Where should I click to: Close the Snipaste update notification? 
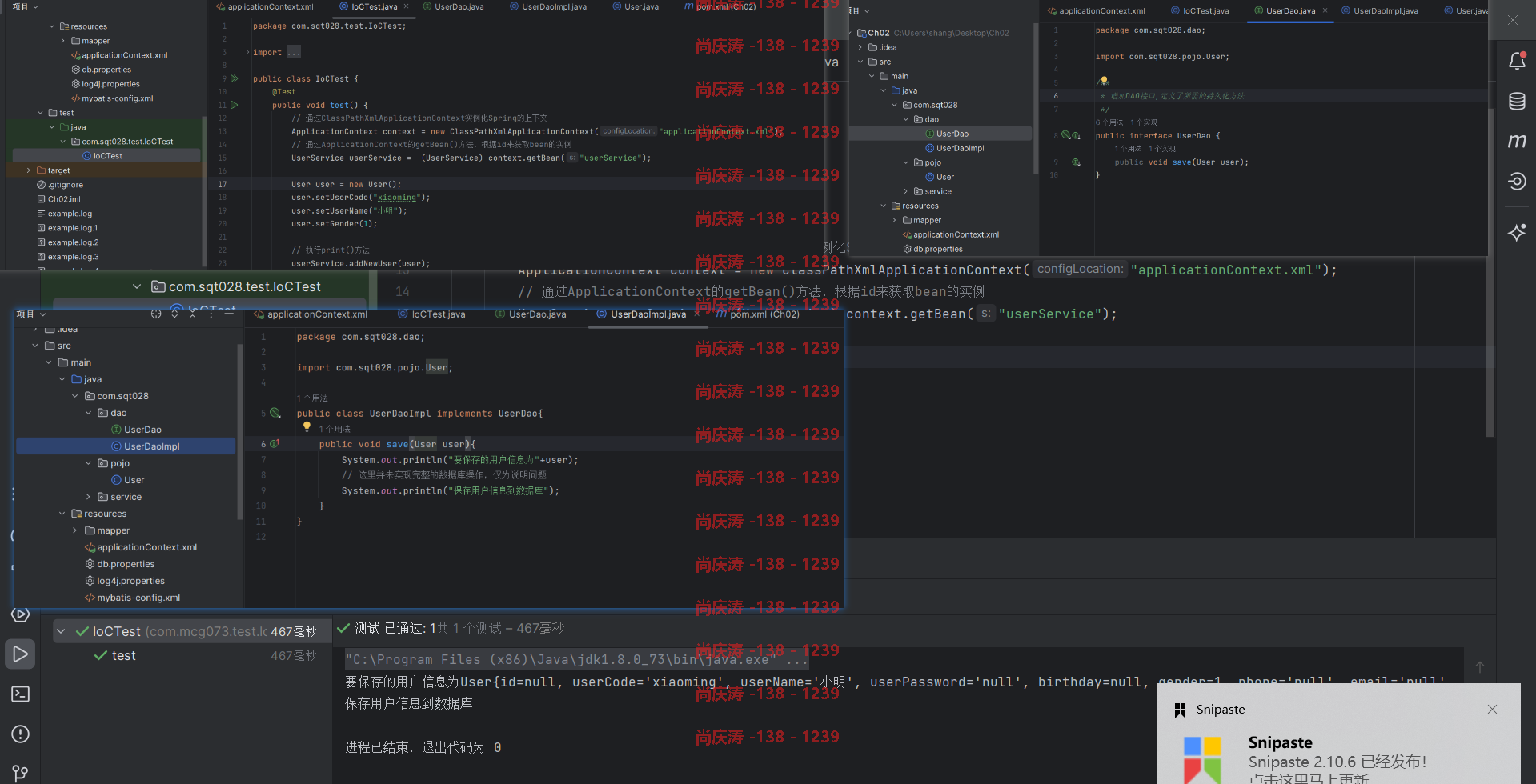(x=1492, y=709)
